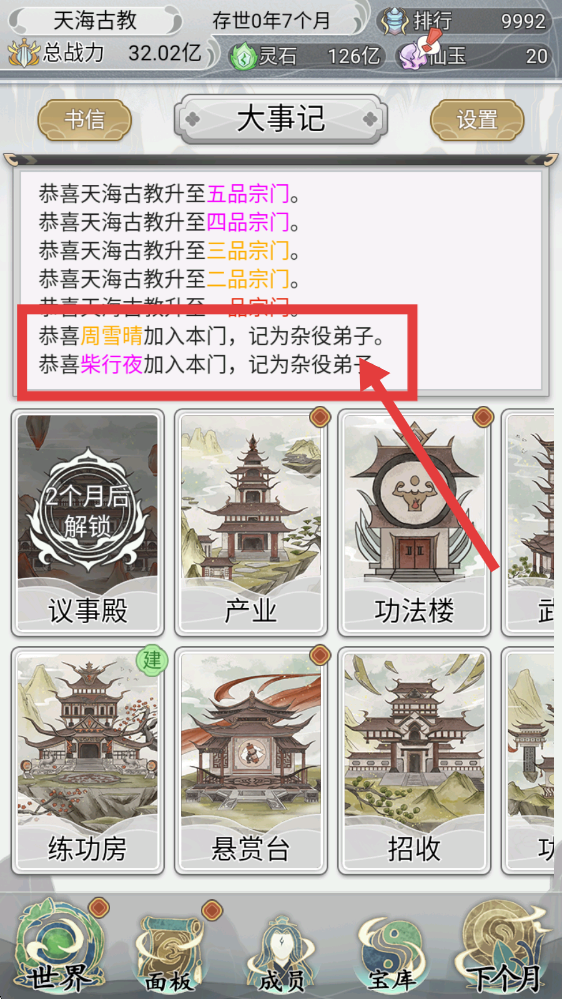Image resolution: width=562 pixels, height=999 pixels.
Task: Tap the 仙玉 jade currency icon
Action: [412, 56]
